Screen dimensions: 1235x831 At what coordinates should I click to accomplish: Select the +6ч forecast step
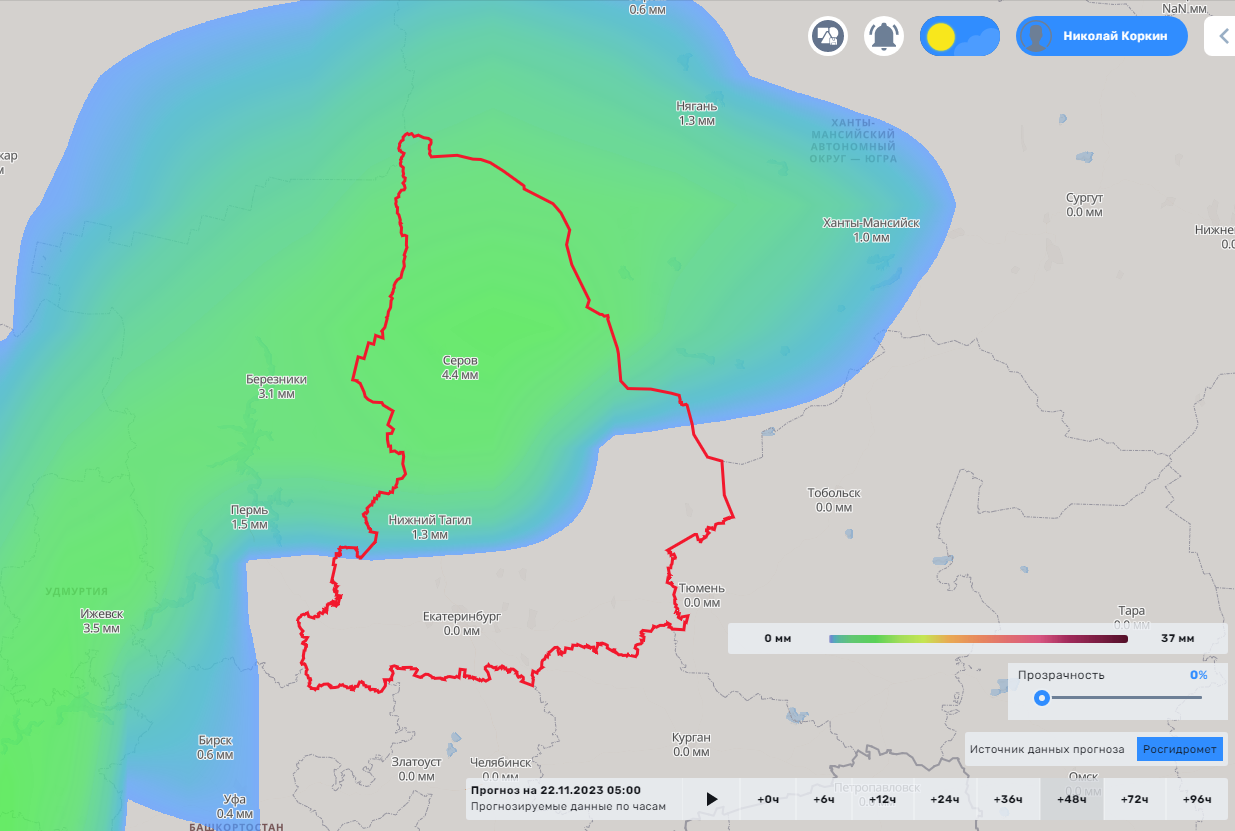click(824, 799)
